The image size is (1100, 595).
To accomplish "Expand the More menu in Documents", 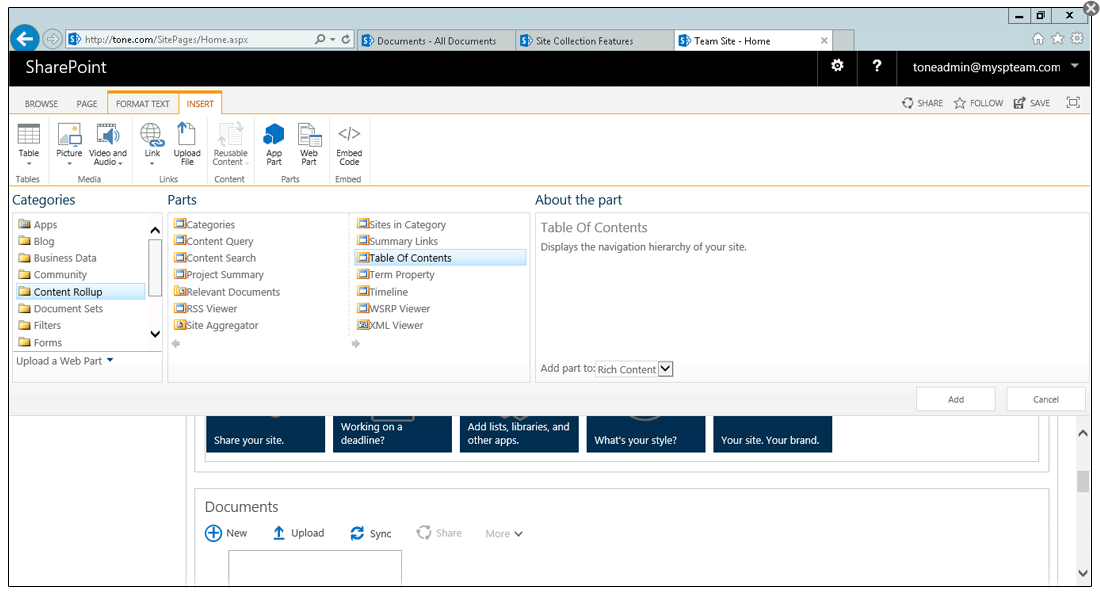I will (x=504, y=534).
